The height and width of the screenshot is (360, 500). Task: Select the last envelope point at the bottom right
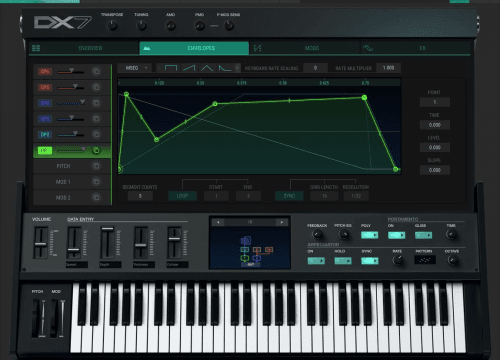(396, 169)
